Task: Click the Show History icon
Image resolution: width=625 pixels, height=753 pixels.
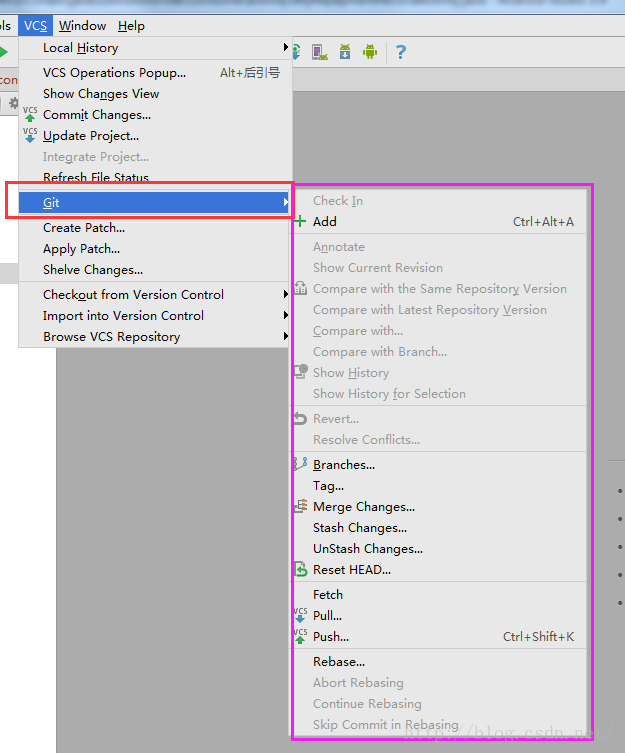Action: point(301,372)
